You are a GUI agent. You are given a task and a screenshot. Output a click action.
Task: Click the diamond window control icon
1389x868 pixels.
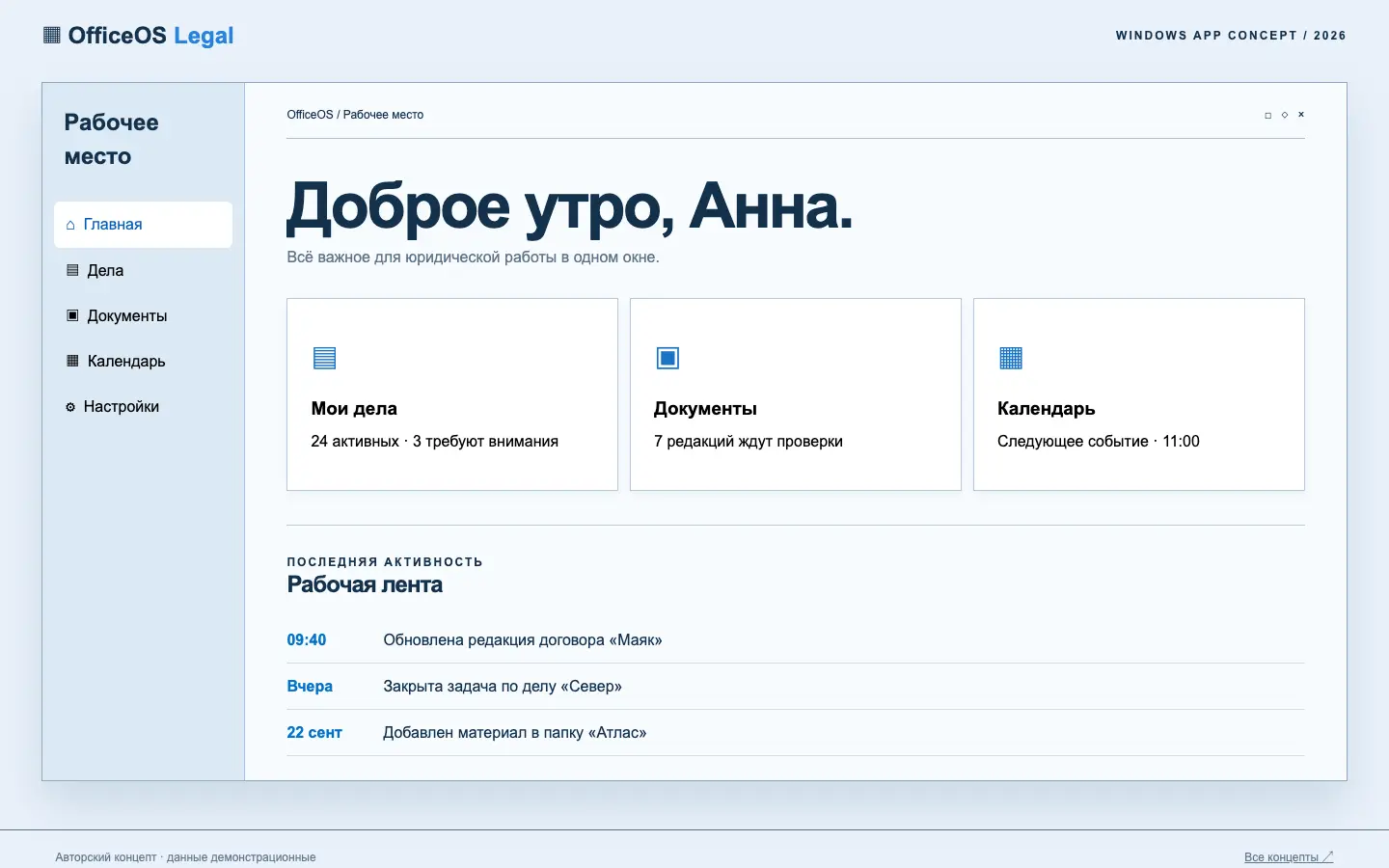[x=1285, y=115]
